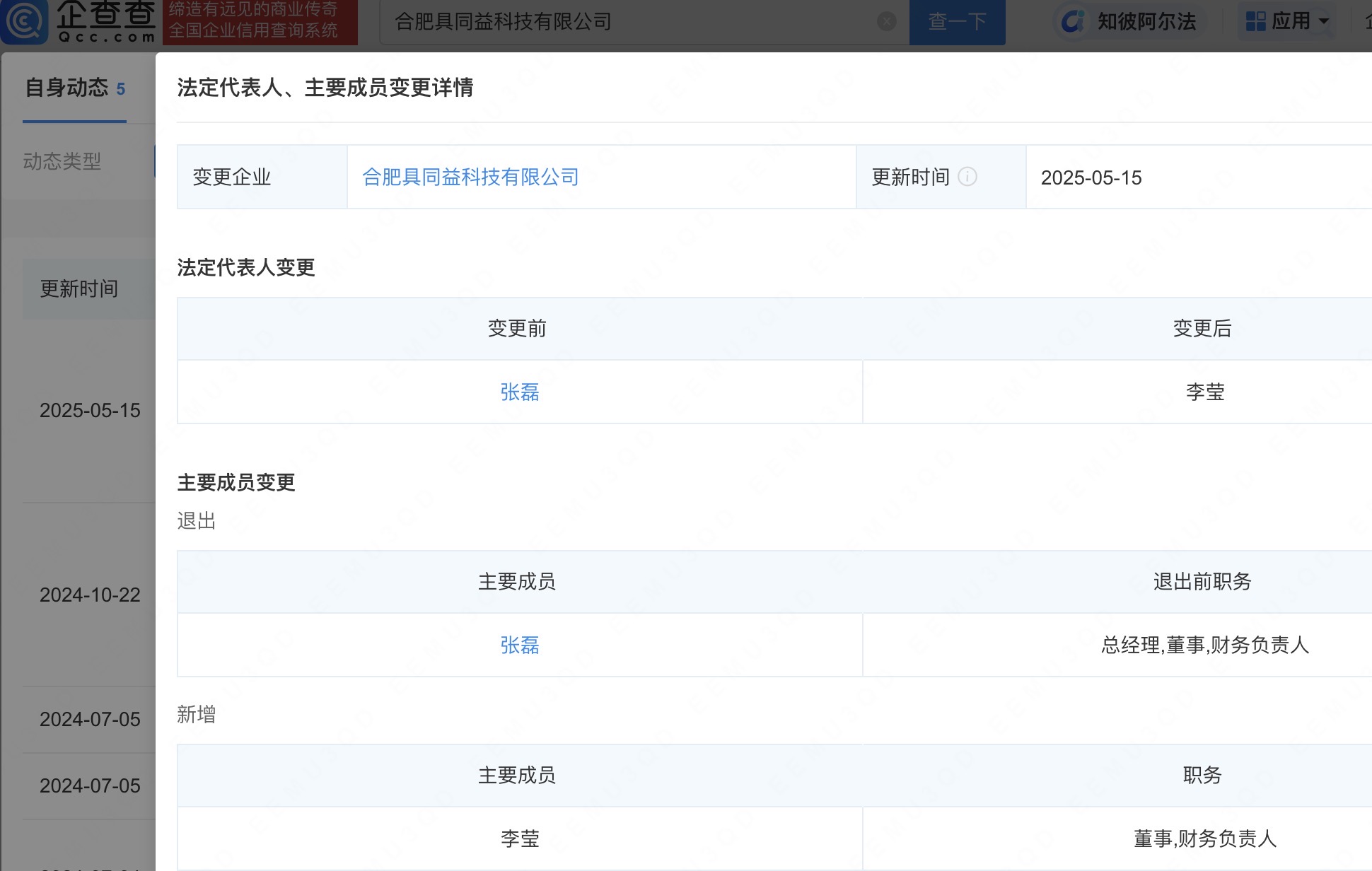Click the 动态类型 filter label
The height and width of the screenshot is (871, 1372).
tap(62, 161)
